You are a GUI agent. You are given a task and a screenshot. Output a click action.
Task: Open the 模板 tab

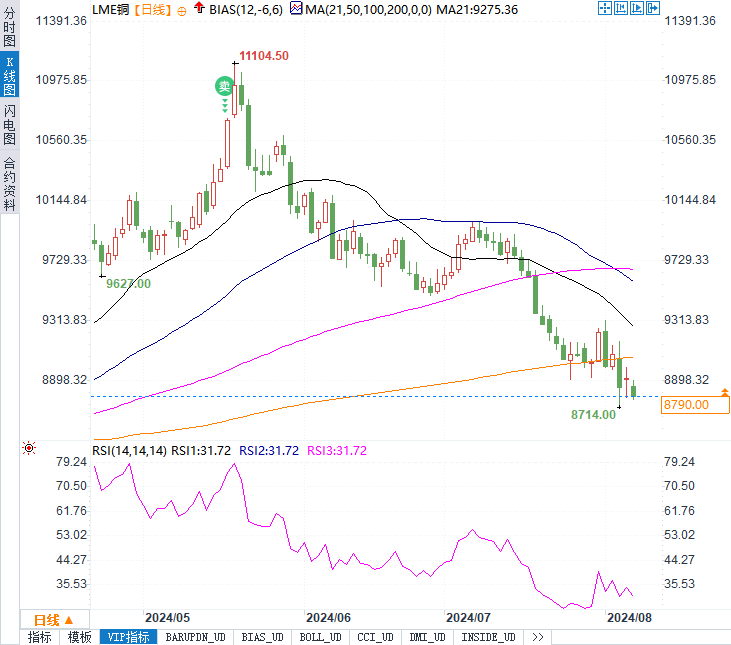(x=79, y=637)
